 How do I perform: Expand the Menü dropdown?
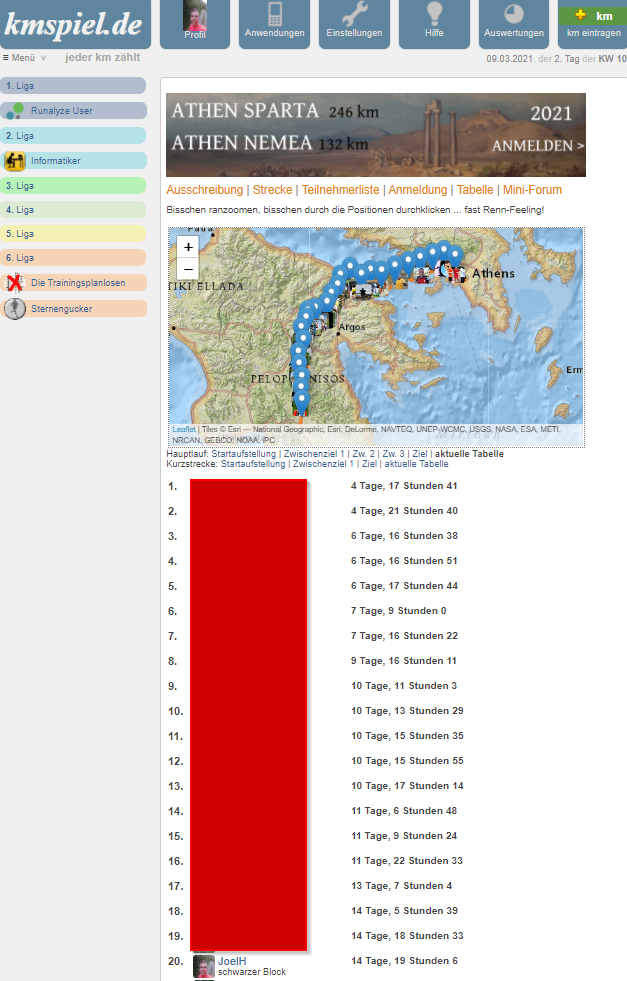pyautogui.click(x=24, y=58)
